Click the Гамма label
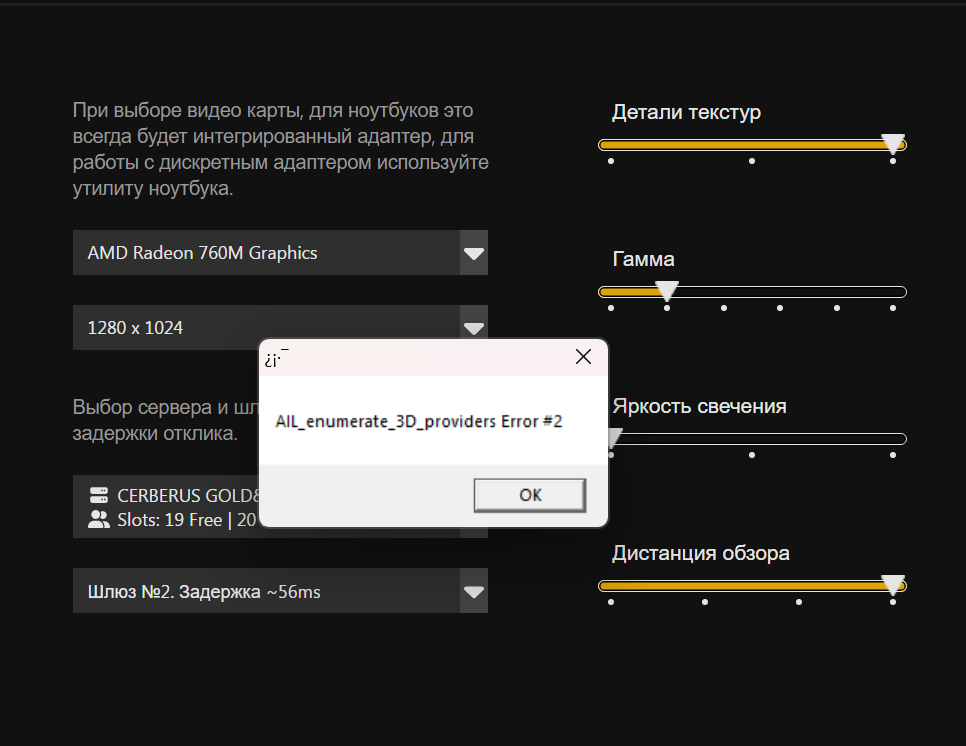Image resolution: width=966 pixels, height=746 pixels. pyautogui.click(x=643, y=259)
